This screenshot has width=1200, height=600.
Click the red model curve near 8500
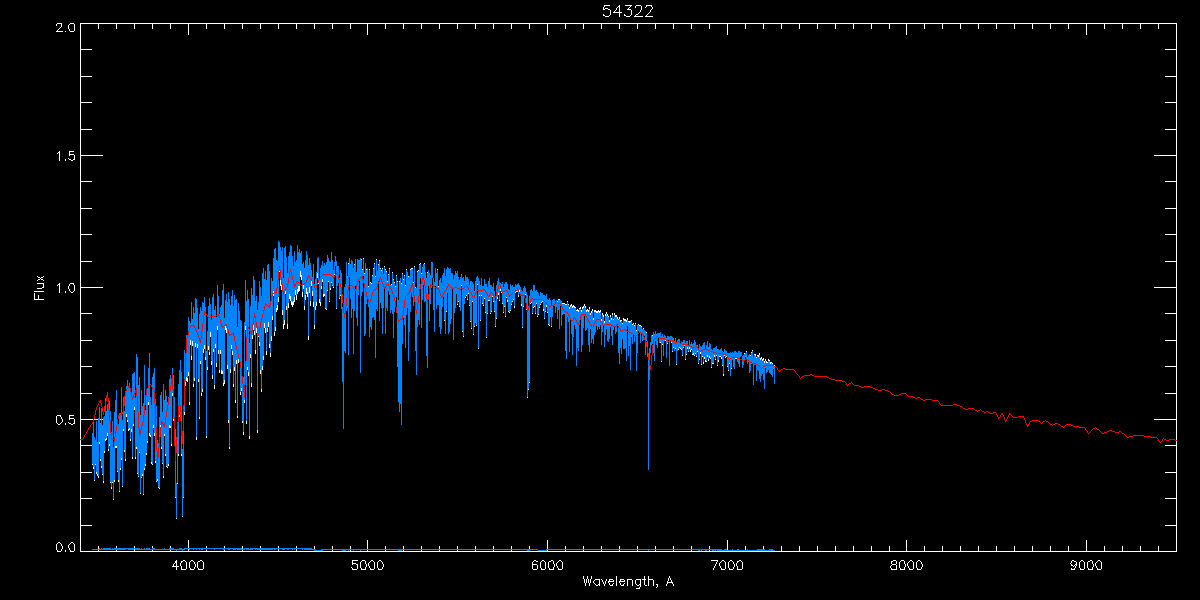pyautogui.click(x=996, y=414)
